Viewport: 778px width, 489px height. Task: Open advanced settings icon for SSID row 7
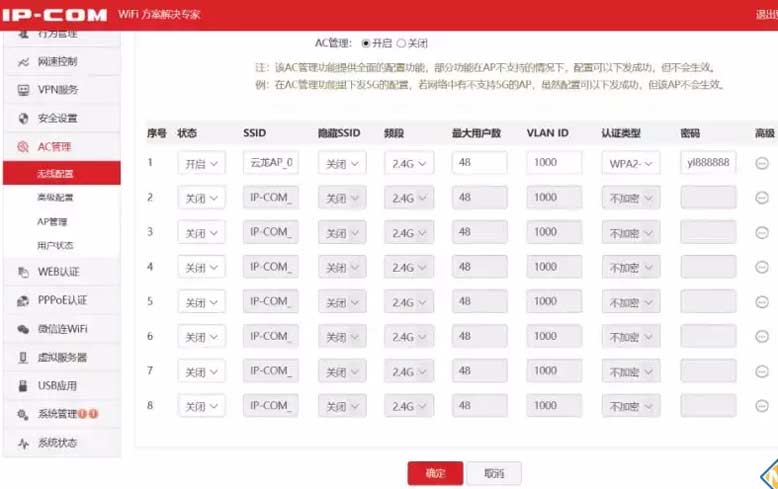pos(762,371)
